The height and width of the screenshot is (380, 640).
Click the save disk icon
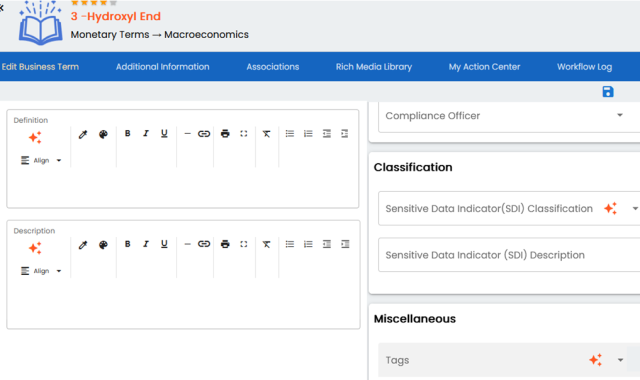pyautogui.click(x=608, y=91)
